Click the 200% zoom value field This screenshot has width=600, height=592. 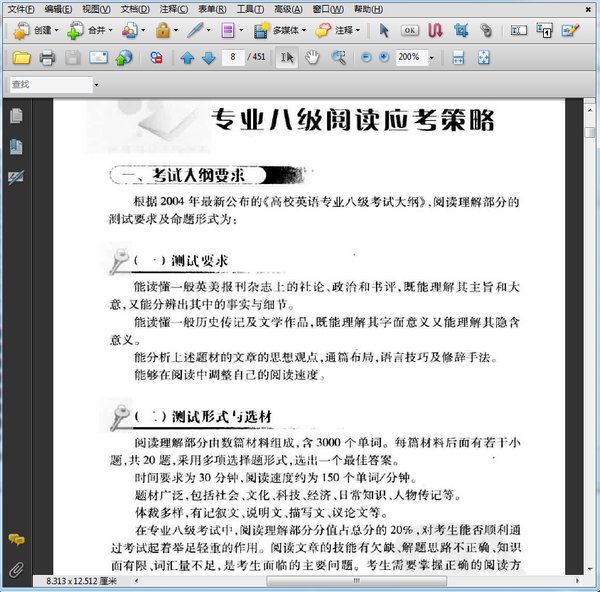411,57
